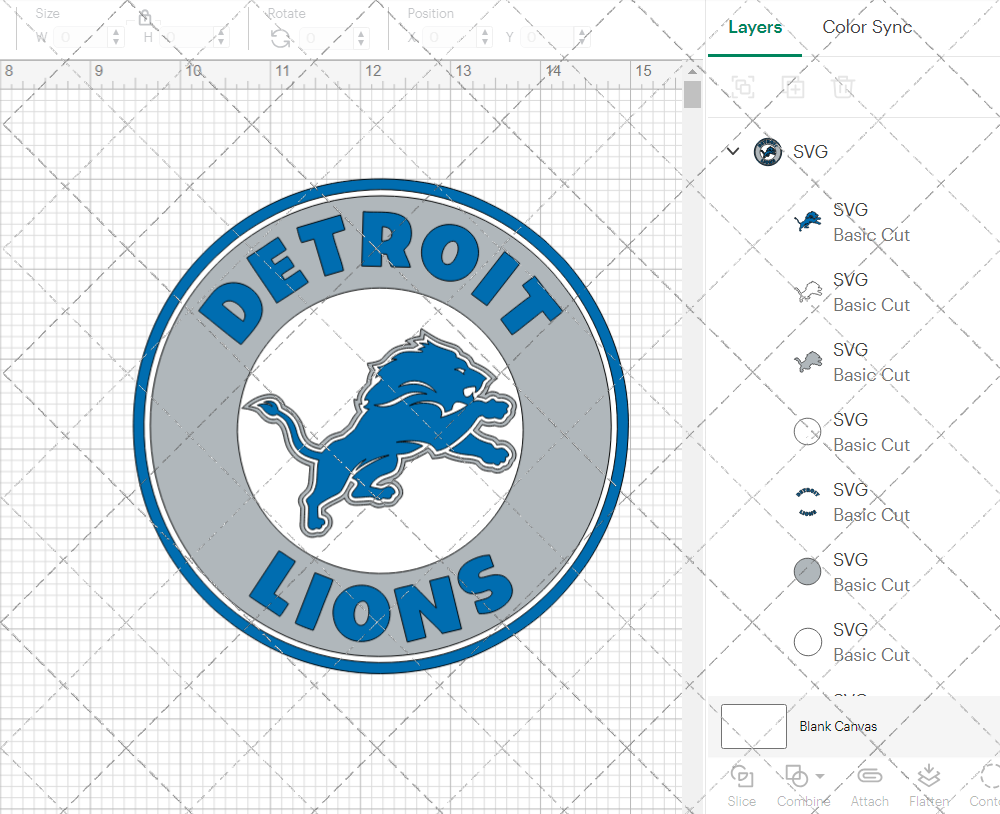Click the Flatten tool icon
Screen dimensions: 1000x814
point(927,776)
